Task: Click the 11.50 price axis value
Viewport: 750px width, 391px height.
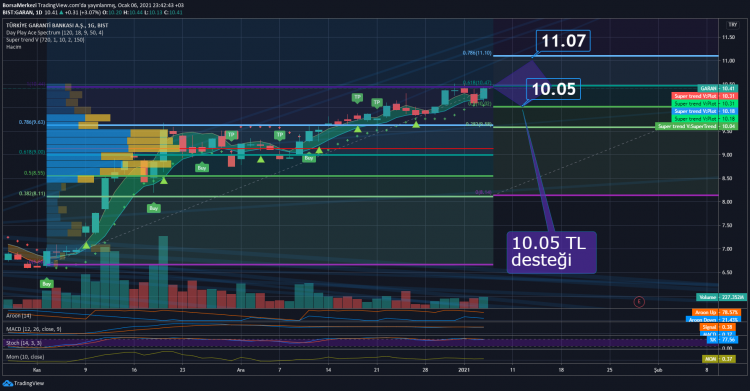Action: 728,37
